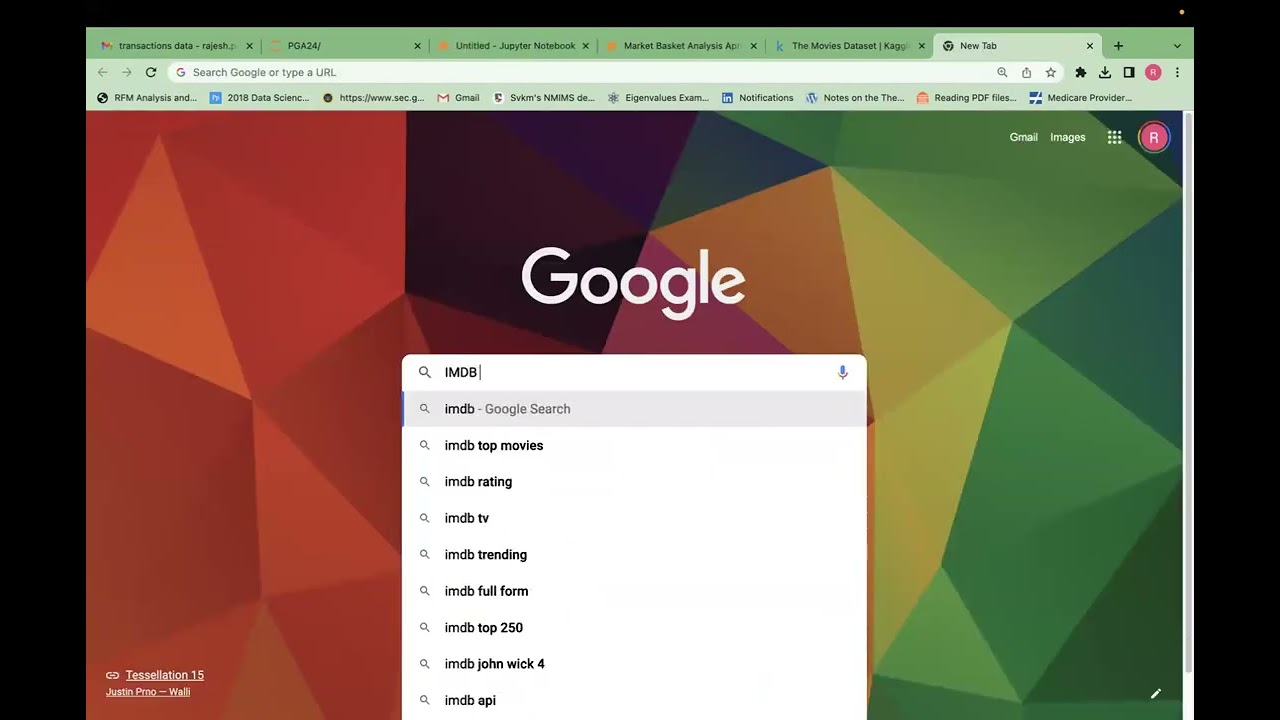Select the imdb trending suggestion

[634, 555]
